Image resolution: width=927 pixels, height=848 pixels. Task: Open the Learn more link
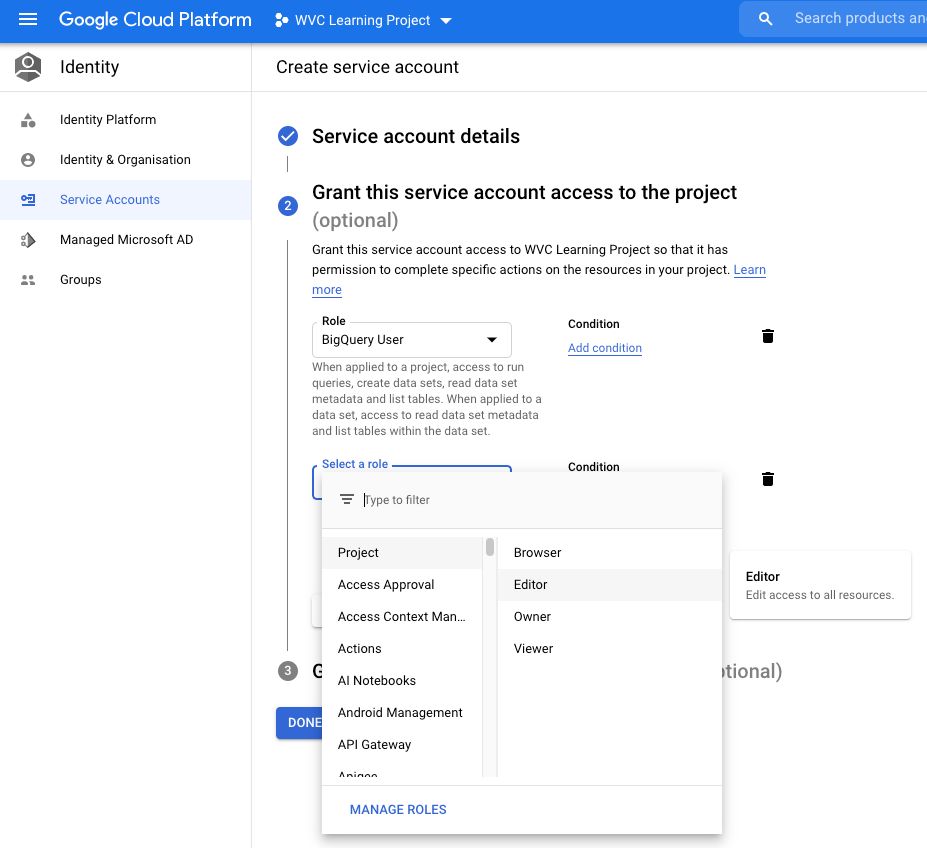749,269
